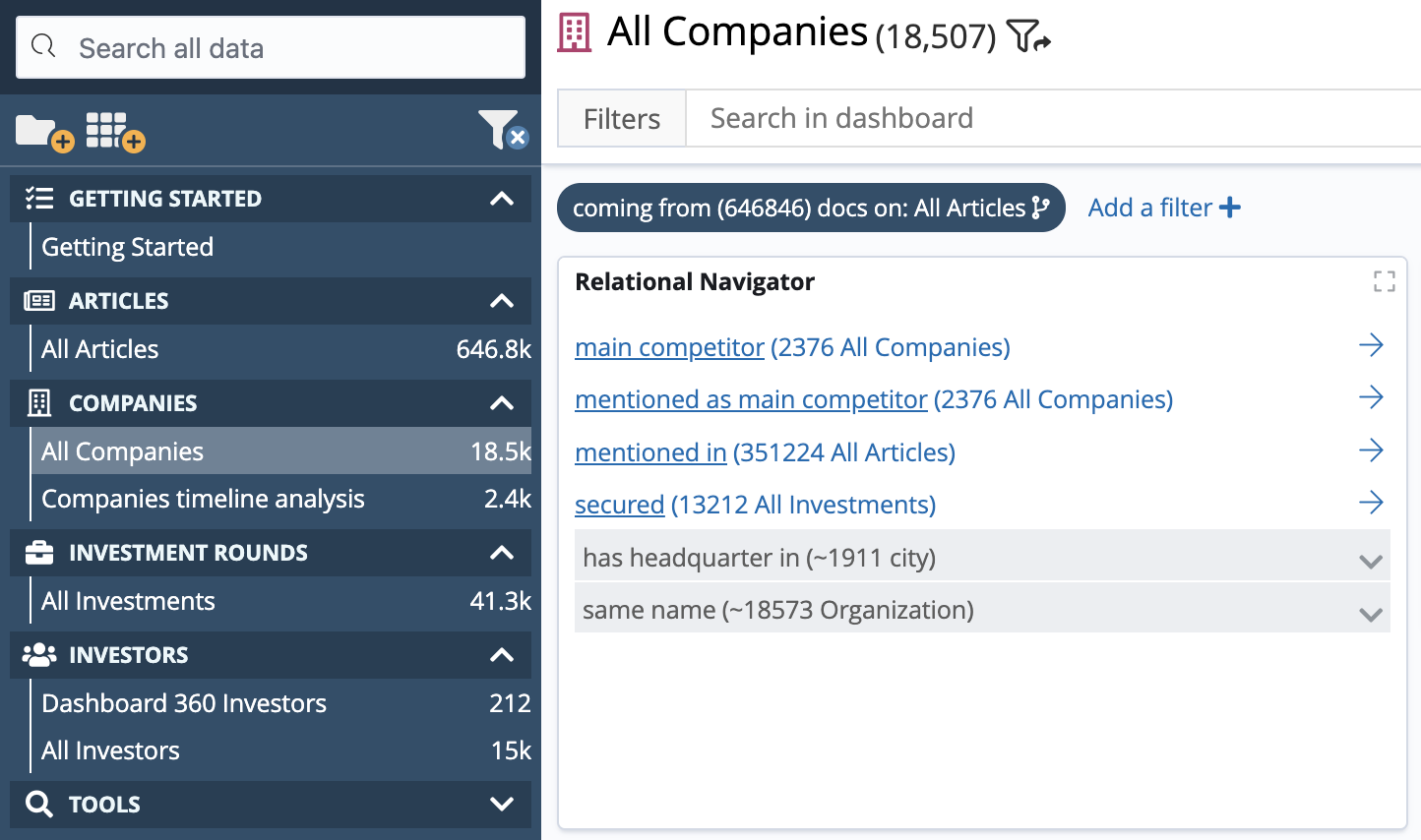This screenshot has width=1421, height=840.
Task: Click the Investment Rounds briefcase icon
Action: 36,552
